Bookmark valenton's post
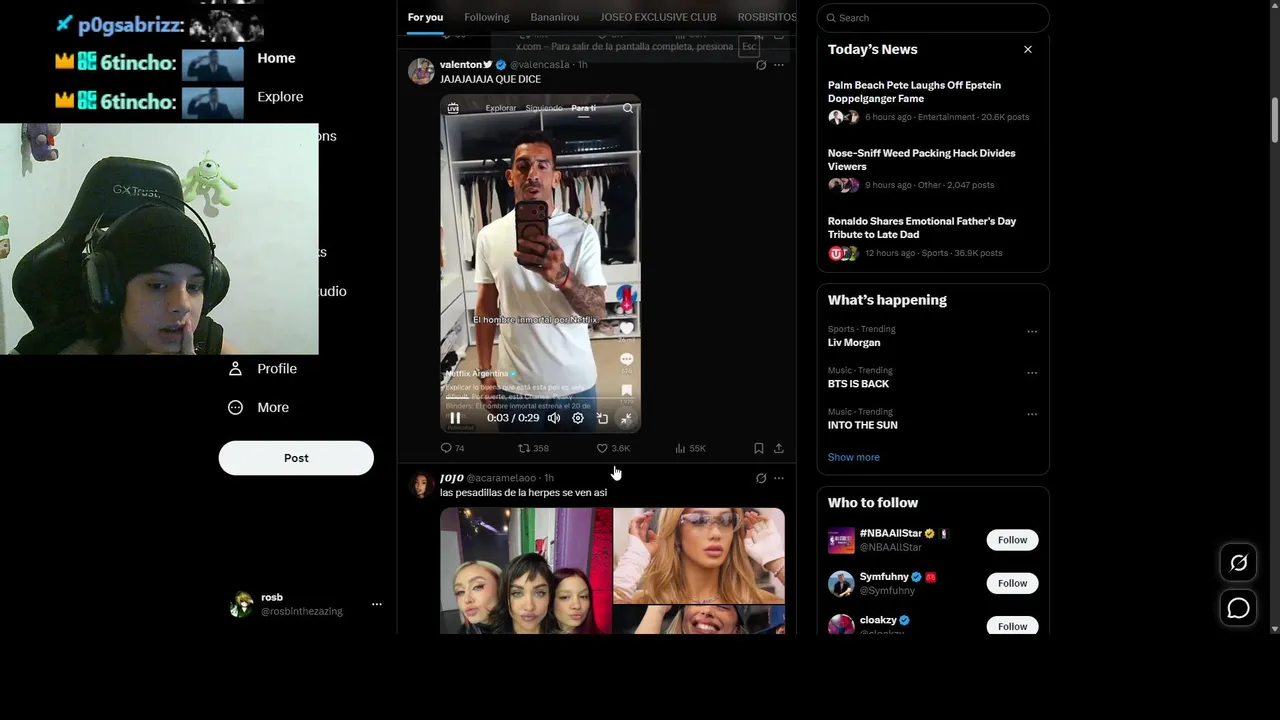The height and width of the screenshot is (720, 1280). (x=759, y=448)
